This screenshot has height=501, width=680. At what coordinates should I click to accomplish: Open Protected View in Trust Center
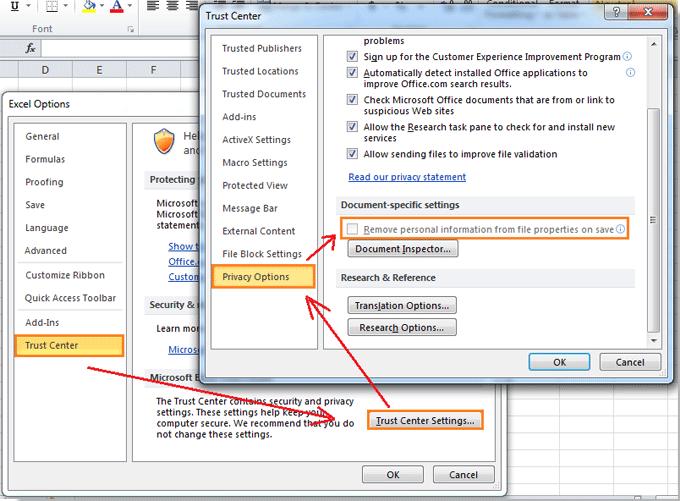(x=255, y=186)
